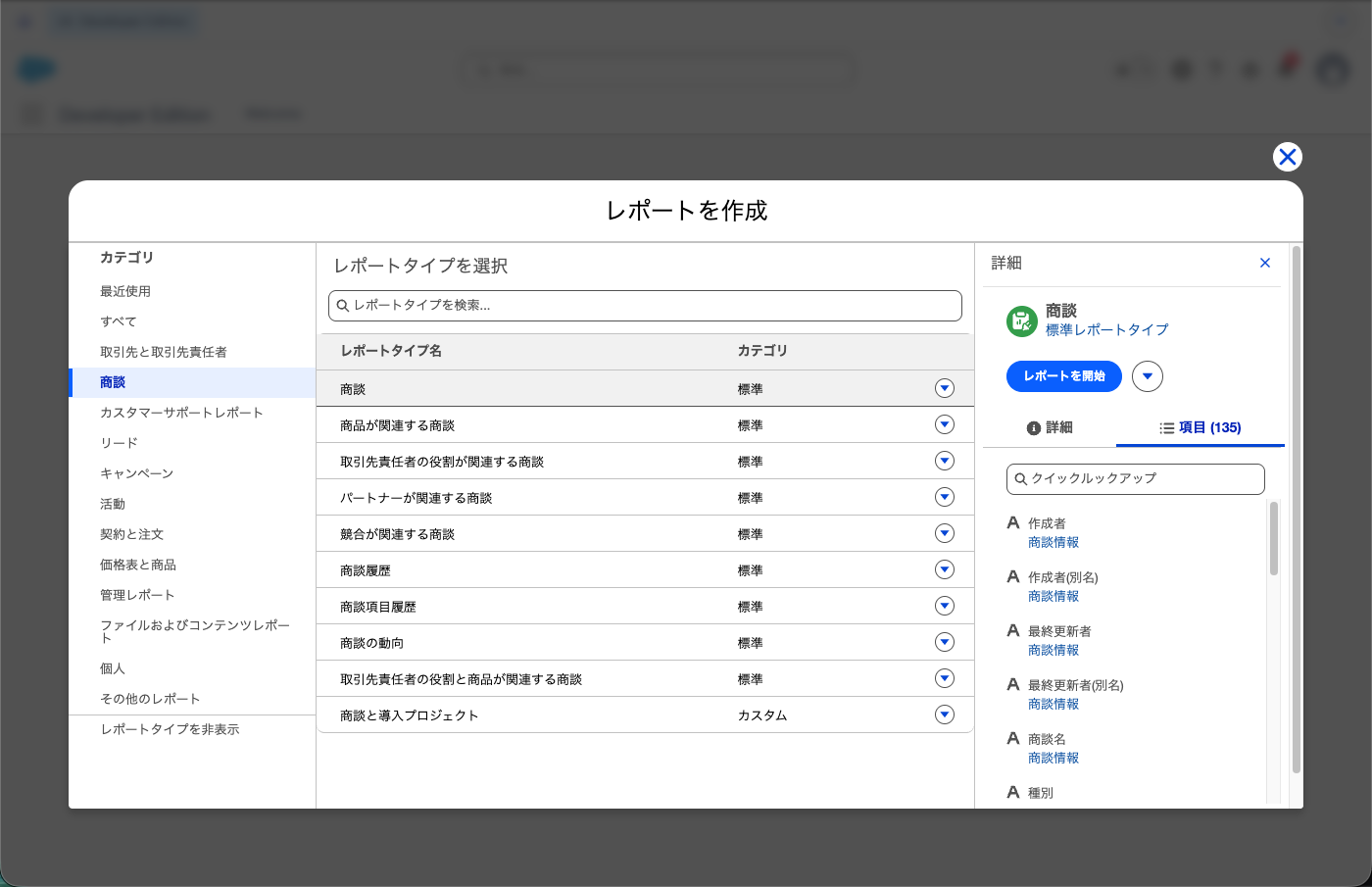
Task: Focus the クイックルックアップ field search box
Action: point(1136,478)
